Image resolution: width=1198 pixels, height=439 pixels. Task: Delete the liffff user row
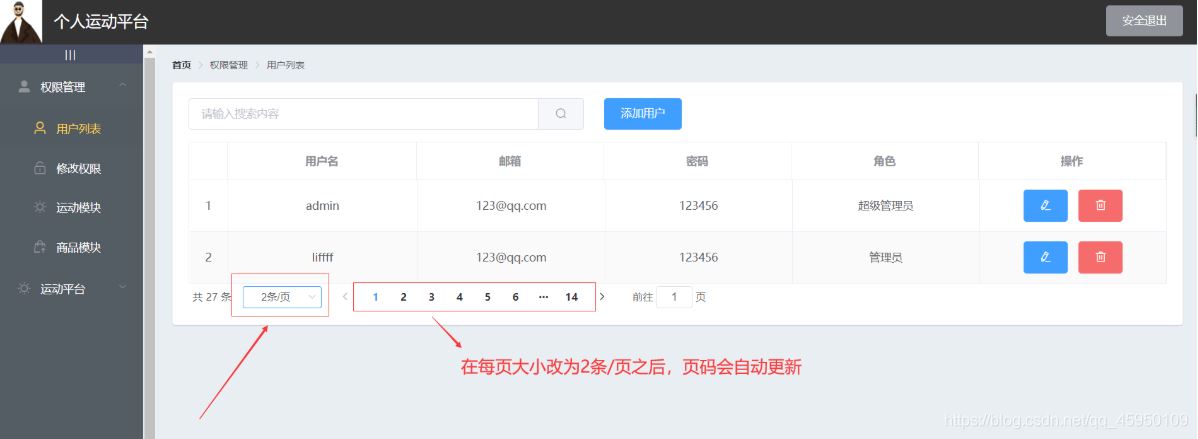tap(1100, 257)
